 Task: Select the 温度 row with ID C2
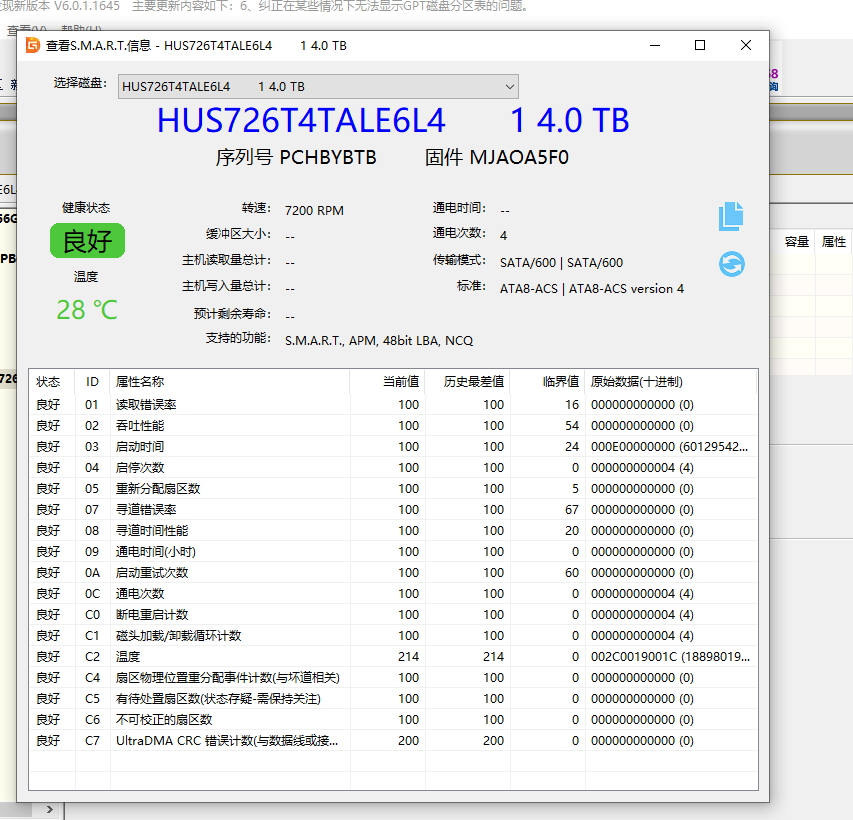pyautogui.click(x=128, y=657)
